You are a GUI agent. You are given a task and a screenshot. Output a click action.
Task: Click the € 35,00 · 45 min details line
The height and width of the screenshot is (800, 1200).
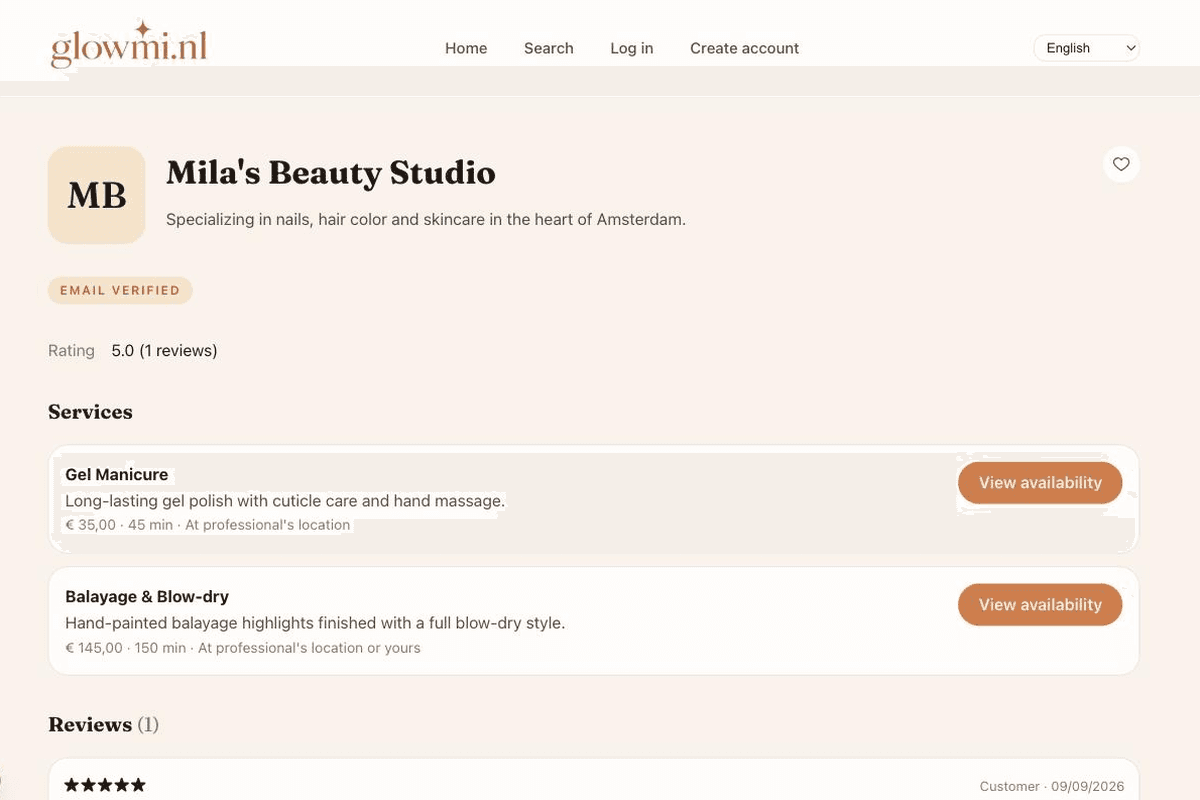click(207, 525)
